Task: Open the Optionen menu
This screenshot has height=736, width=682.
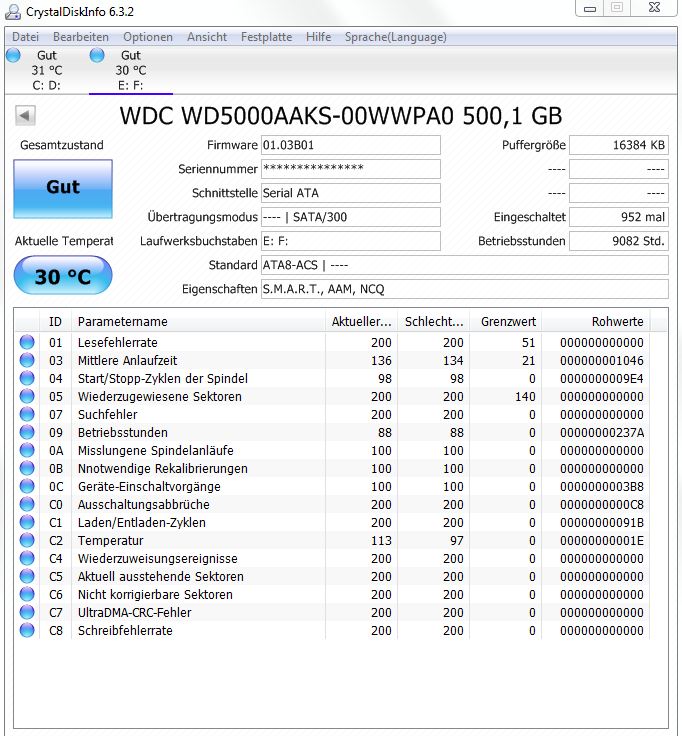Action: point(148,37)
